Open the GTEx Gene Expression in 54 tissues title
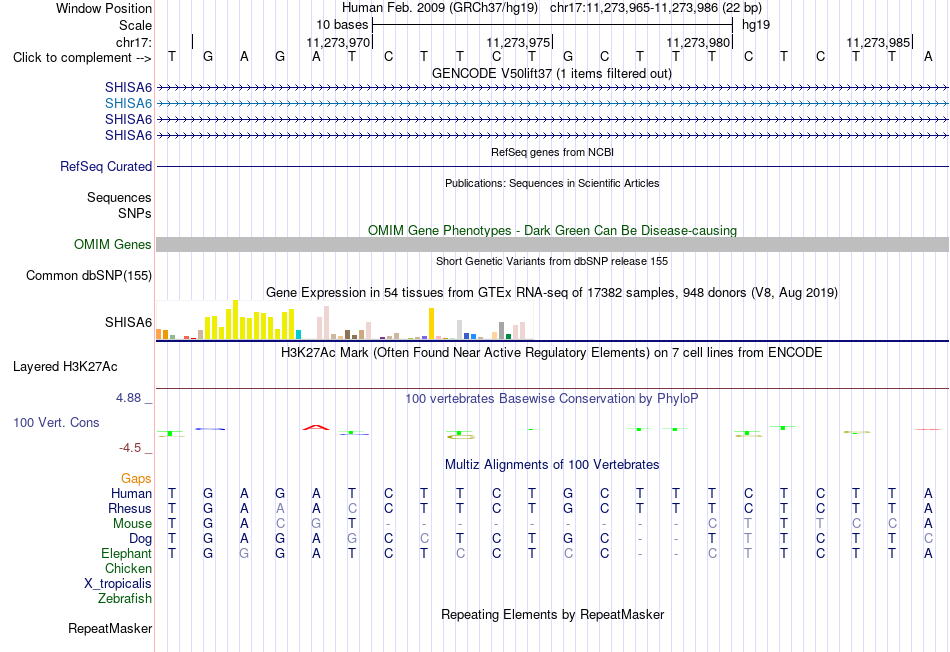 552,293
